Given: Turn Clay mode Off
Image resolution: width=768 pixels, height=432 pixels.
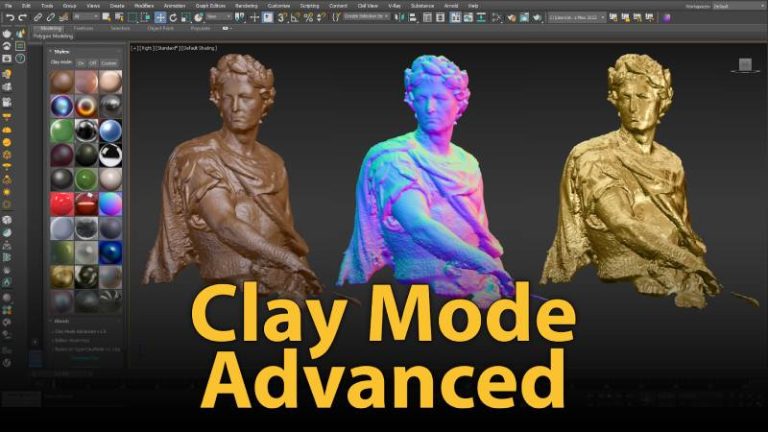Looking at the screenshot, I should (x=93, y=62).
